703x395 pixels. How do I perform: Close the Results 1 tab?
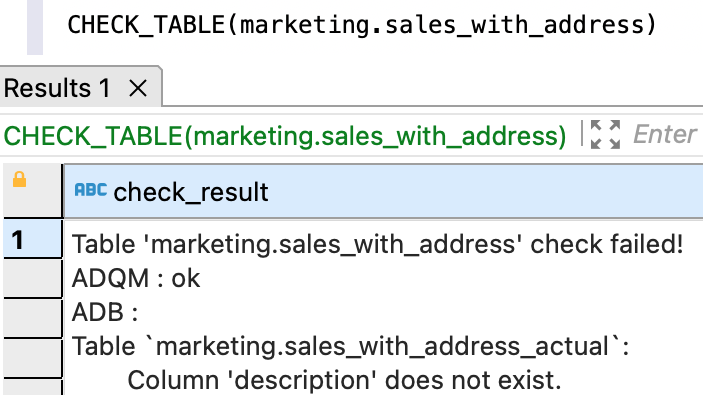138,88
